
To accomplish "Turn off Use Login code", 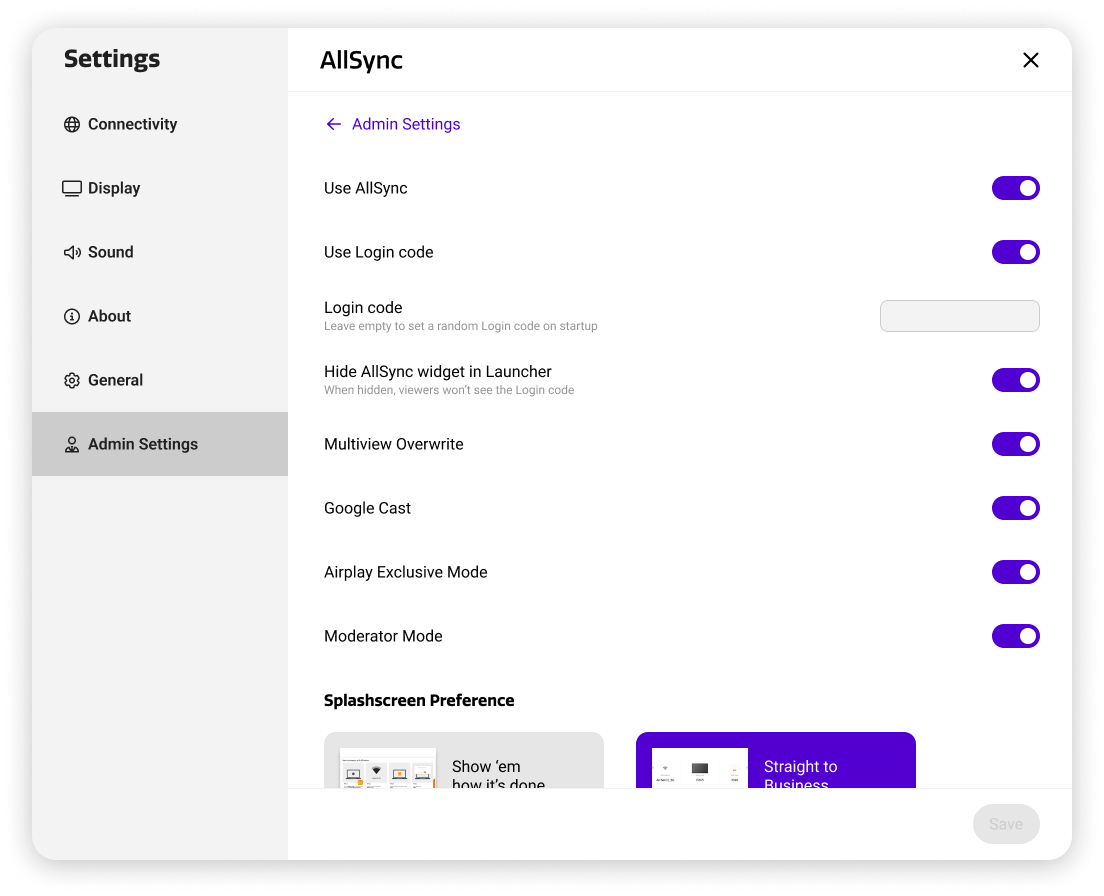I will (1016, 252).
